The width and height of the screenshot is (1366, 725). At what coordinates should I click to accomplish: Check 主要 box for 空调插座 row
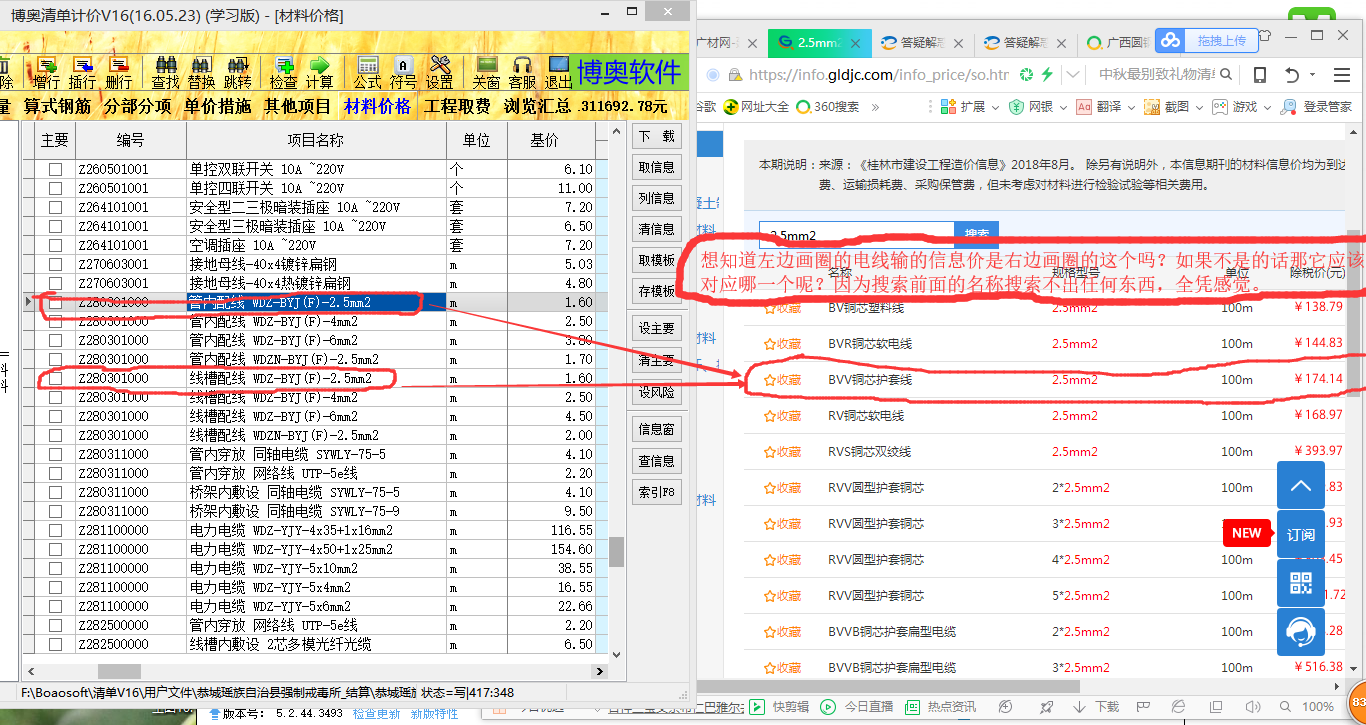[x=56, y=246]
